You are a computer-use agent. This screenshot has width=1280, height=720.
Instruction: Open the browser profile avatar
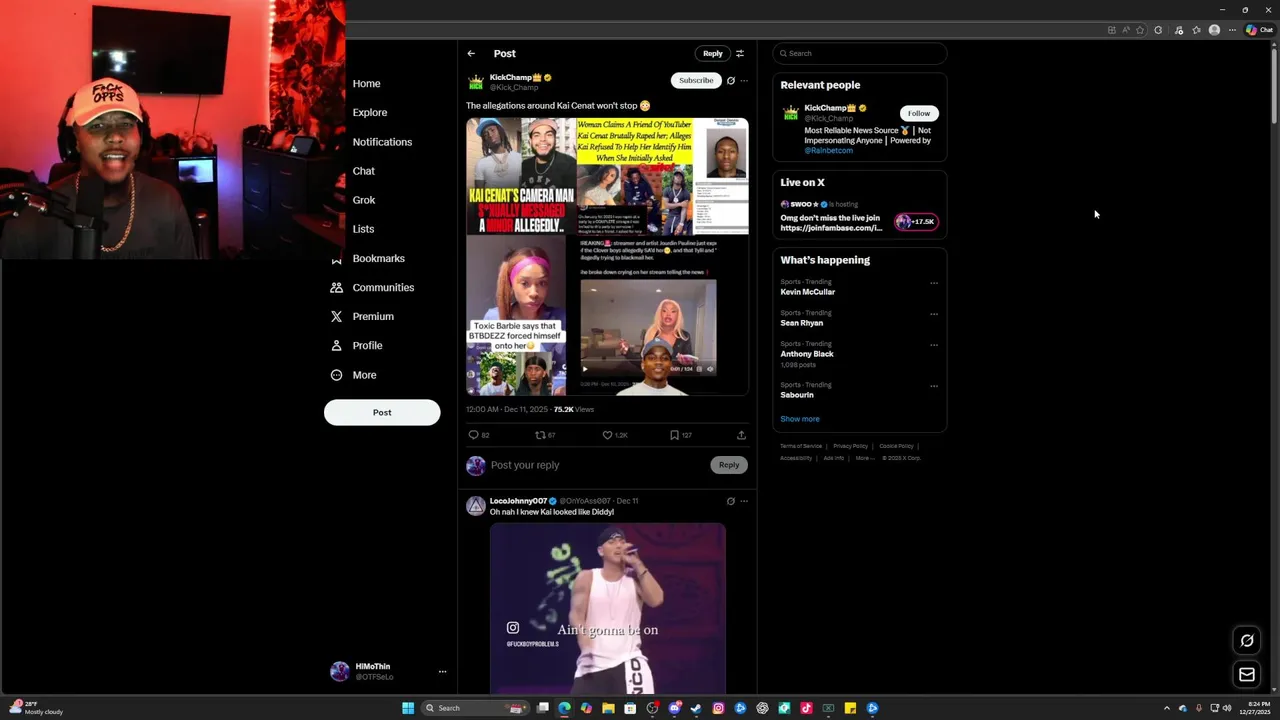1214,30
